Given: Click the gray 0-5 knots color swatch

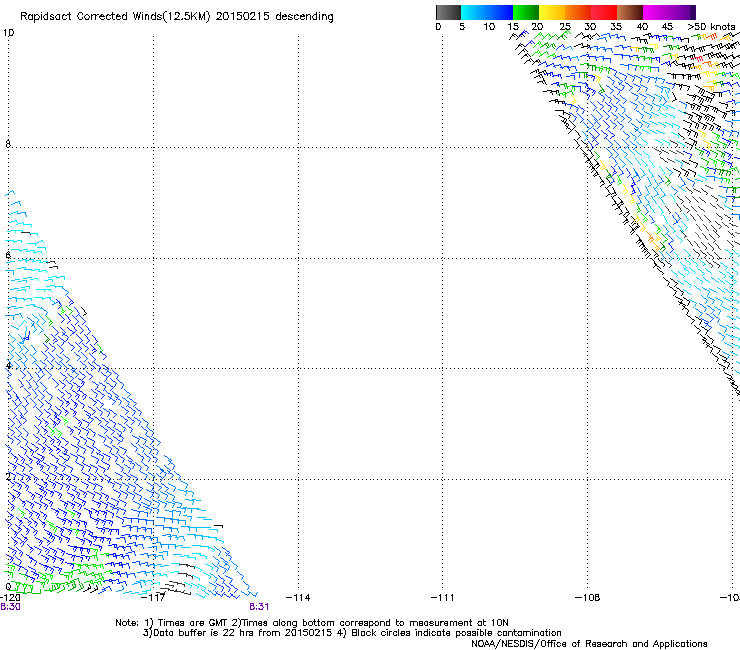Looking at the screenshot, I should tap(448, 12).
